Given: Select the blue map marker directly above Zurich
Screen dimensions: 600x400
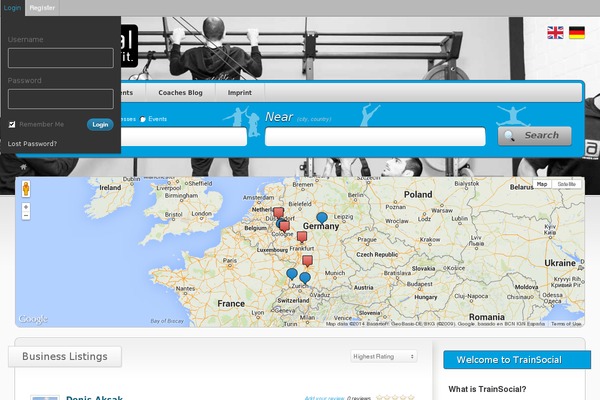Looking at the screenshot, I should [x=305, y=278].
